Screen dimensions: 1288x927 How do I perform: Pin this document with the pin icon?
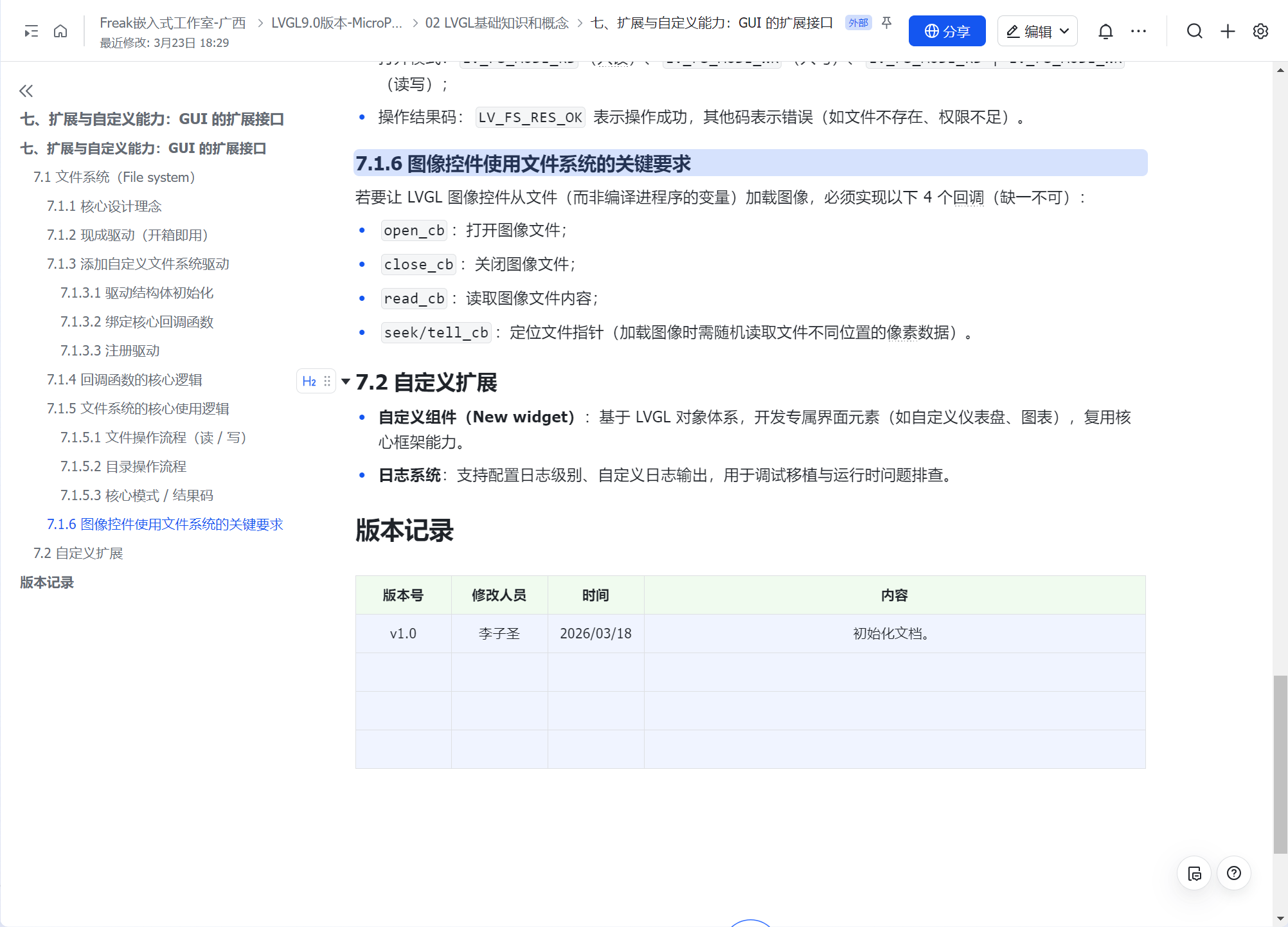[886, 23]
